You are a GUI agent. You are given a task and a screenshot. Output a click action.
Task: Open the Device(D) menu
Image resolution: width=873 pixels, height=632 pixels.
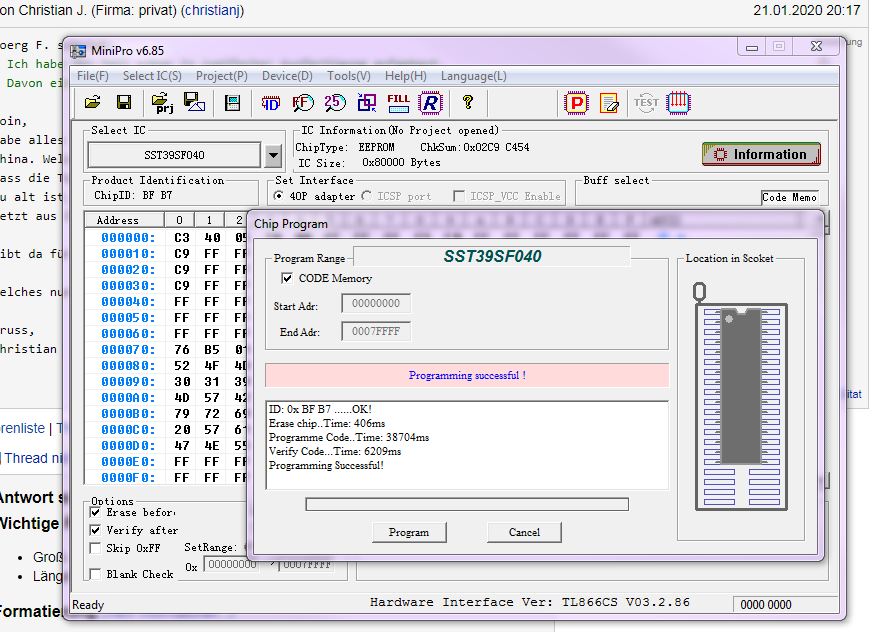[287, 76]
